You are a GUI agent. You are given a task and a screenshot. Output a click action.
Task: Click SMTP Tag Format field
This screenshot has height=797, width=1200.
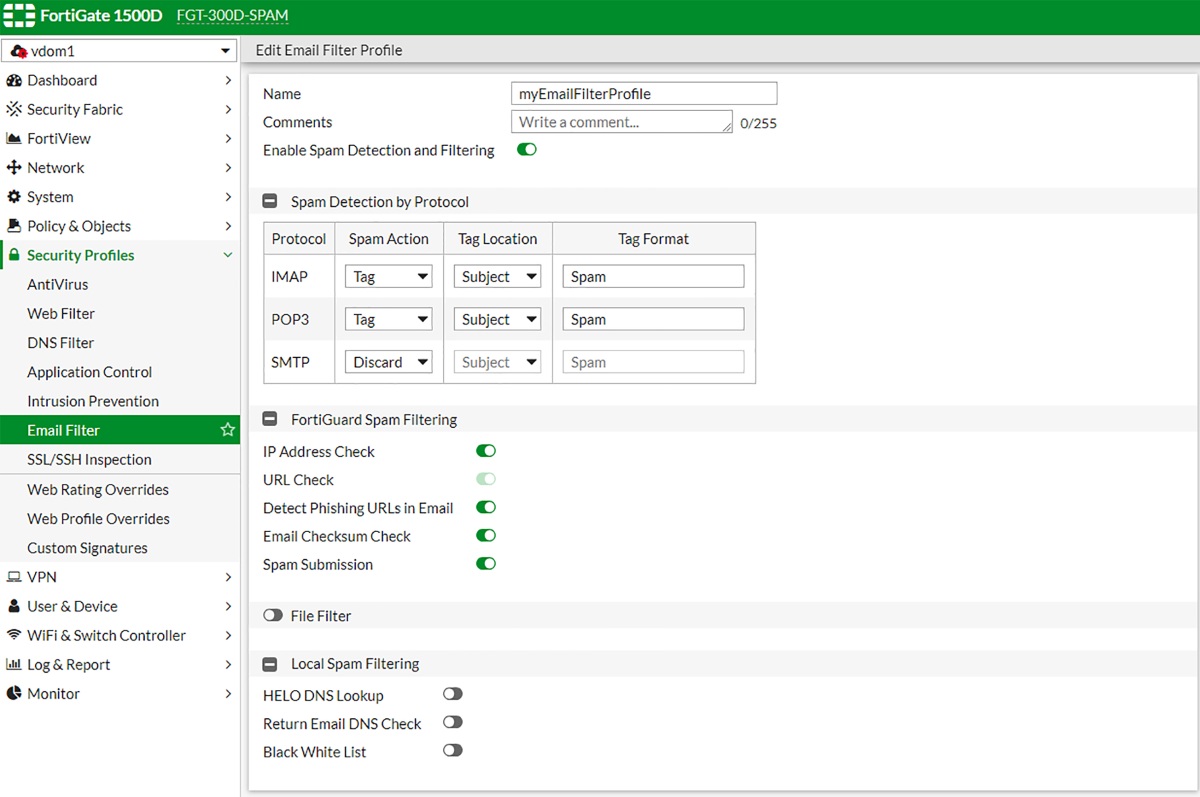(654, 362)
